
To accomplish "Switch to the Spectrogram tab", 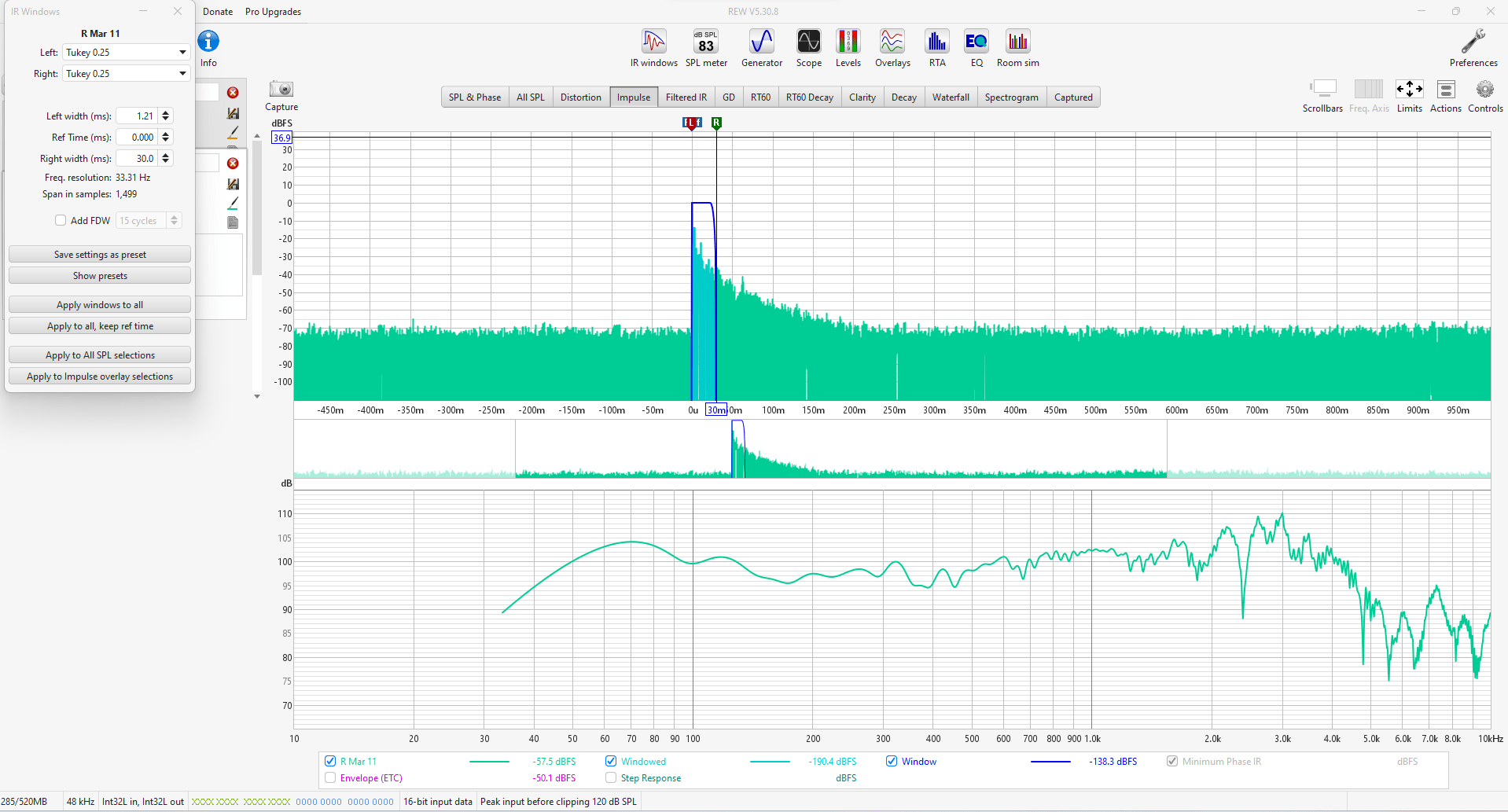I will pyautogui.click(x=1011, y=97).
